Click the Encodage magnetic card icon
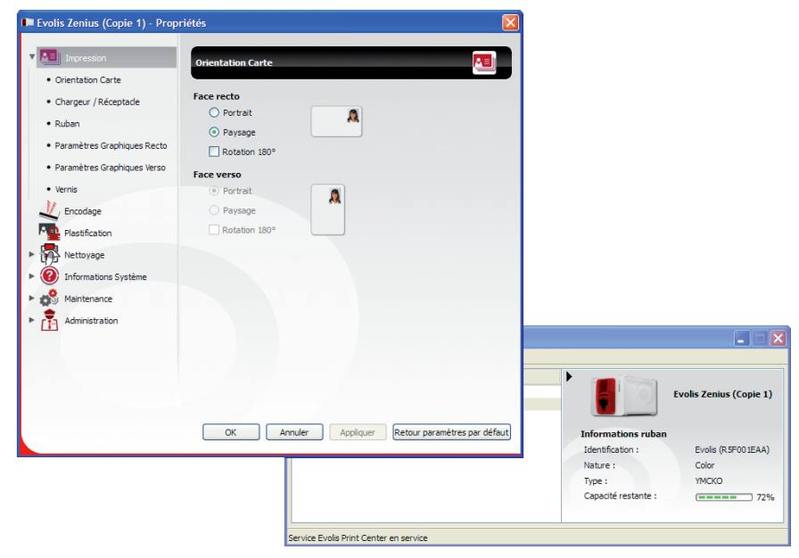Screen dimensions: 799x558 pos(49,210)
